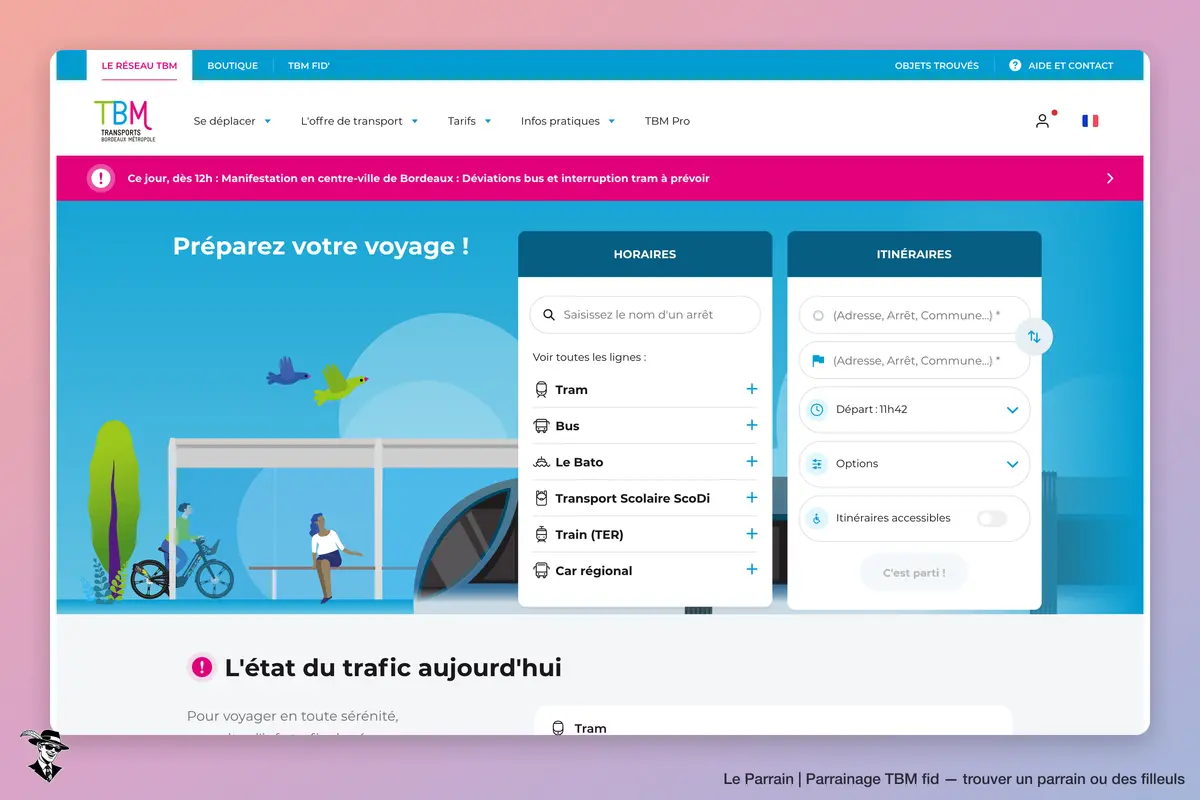Swap departure and arrival with arrows button
The width and height of the screenshot is (1200, 800).
pos(1034,337)
